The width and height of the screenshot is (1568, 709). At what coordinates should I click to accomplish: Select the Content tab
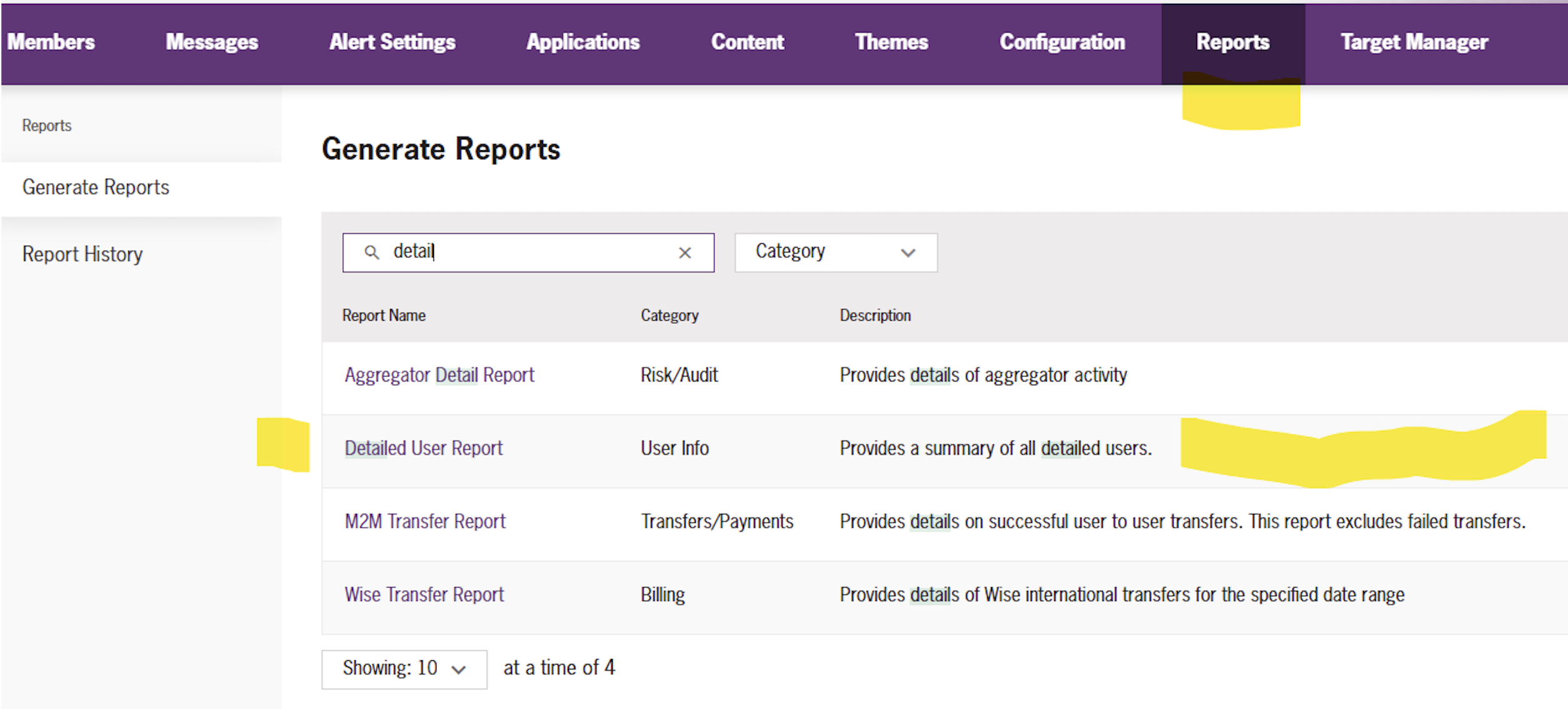pyautogui.click(x=747, y=42)
